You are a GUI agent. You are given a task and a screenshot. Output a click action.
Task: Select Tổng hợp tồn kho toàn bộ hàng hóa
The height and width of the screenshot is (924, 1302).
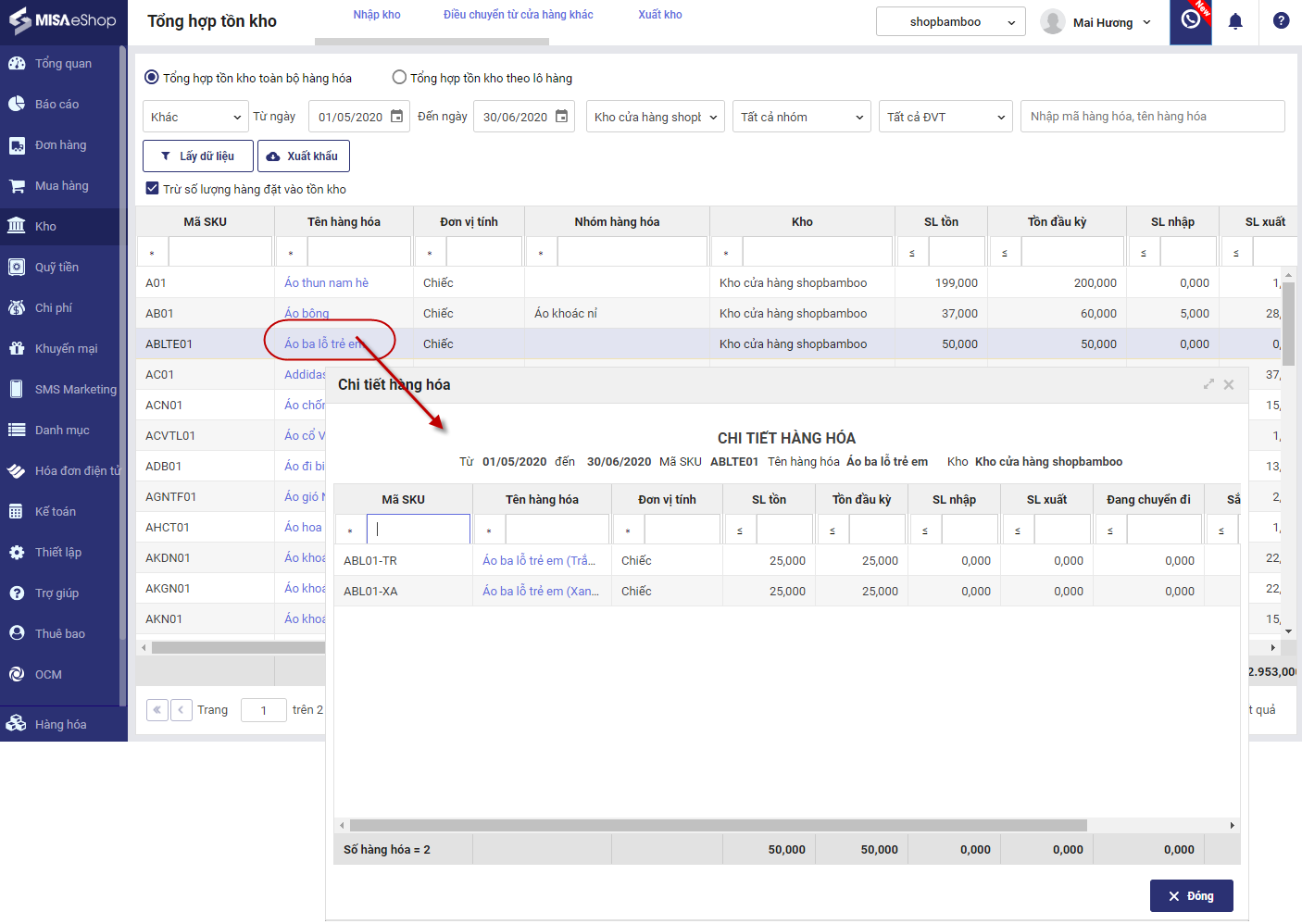tap(152, 78)
